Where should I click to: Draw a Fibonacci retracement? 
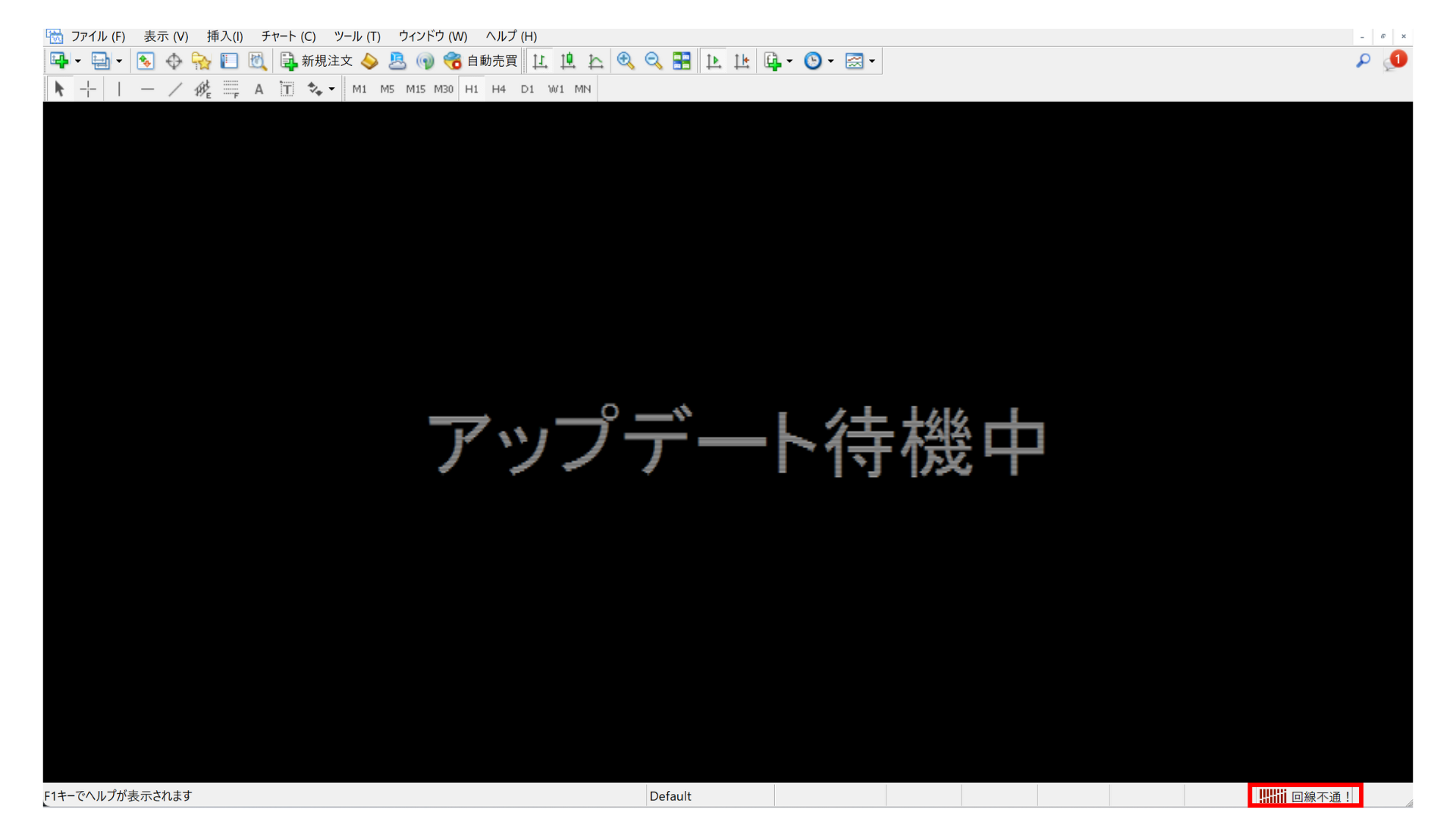point(231,89)
